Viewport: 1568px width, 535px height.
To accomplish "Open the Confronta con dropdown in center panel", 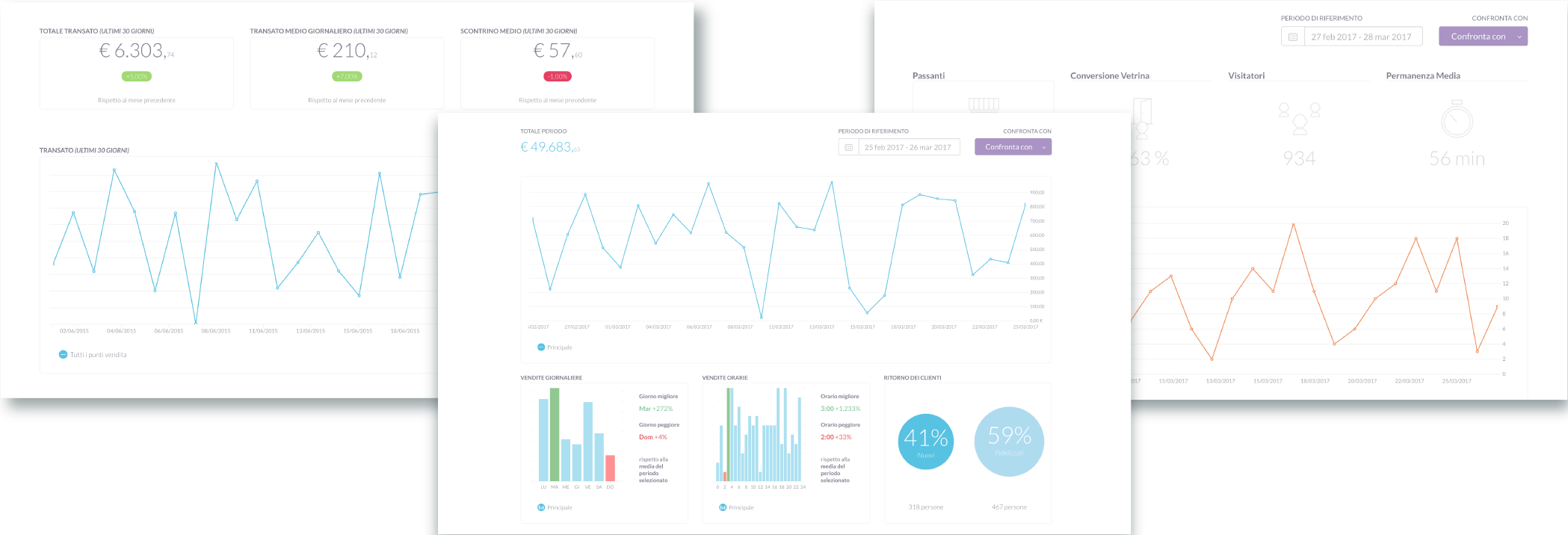I will coord(1013,147).
